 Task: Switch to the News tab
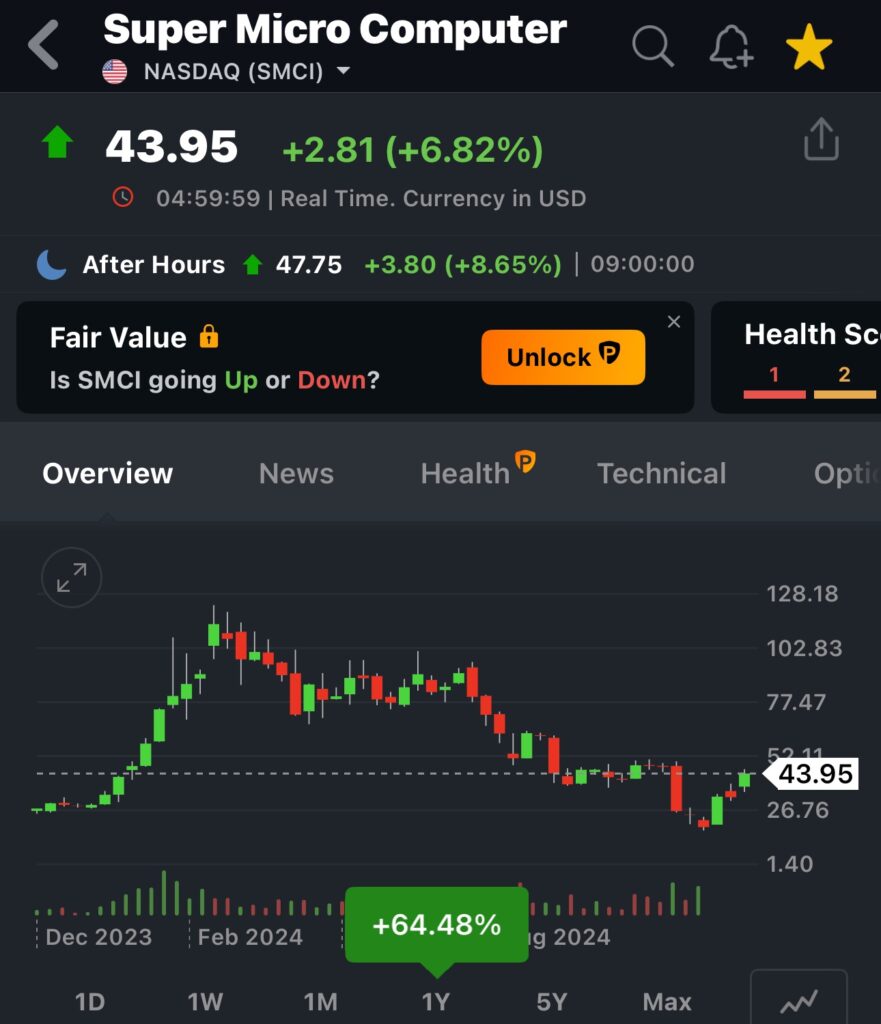pyautogui.click(x=296, y=473)
